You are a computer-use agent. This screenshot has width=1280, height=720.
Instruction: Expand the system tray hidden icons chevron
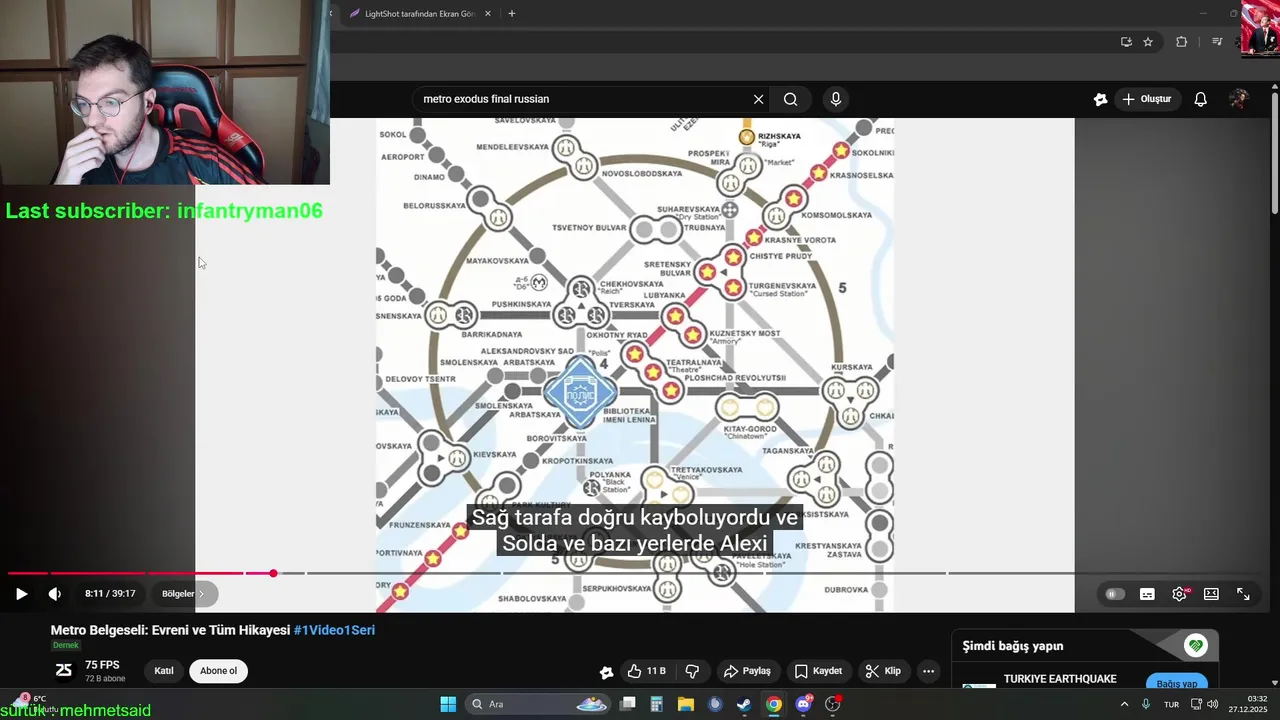point(1124,704)
